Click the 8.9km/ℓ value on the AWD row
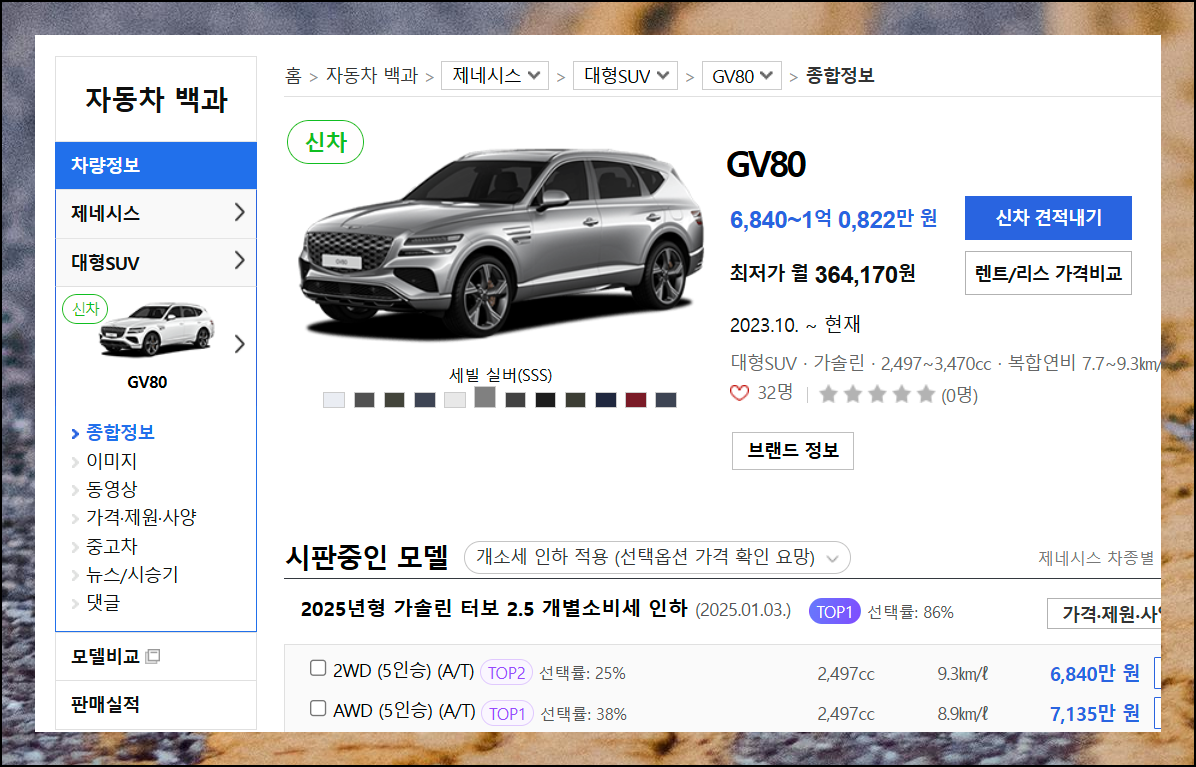This screenshot has width=1196, height=767. point(963,714)
